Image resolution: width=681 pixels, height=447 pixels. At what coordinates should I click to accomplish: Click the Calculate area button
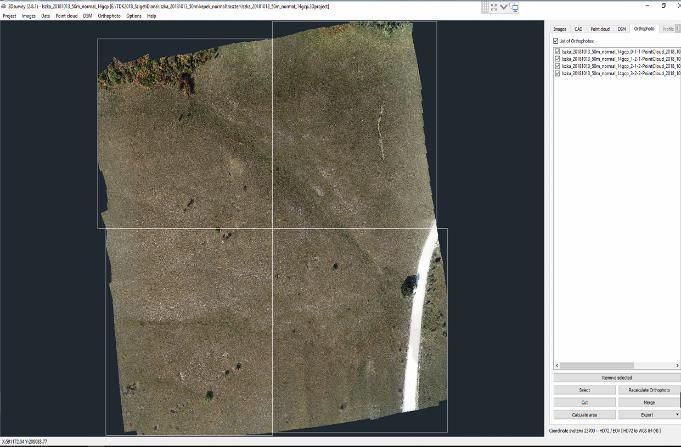tap(585, 415)
